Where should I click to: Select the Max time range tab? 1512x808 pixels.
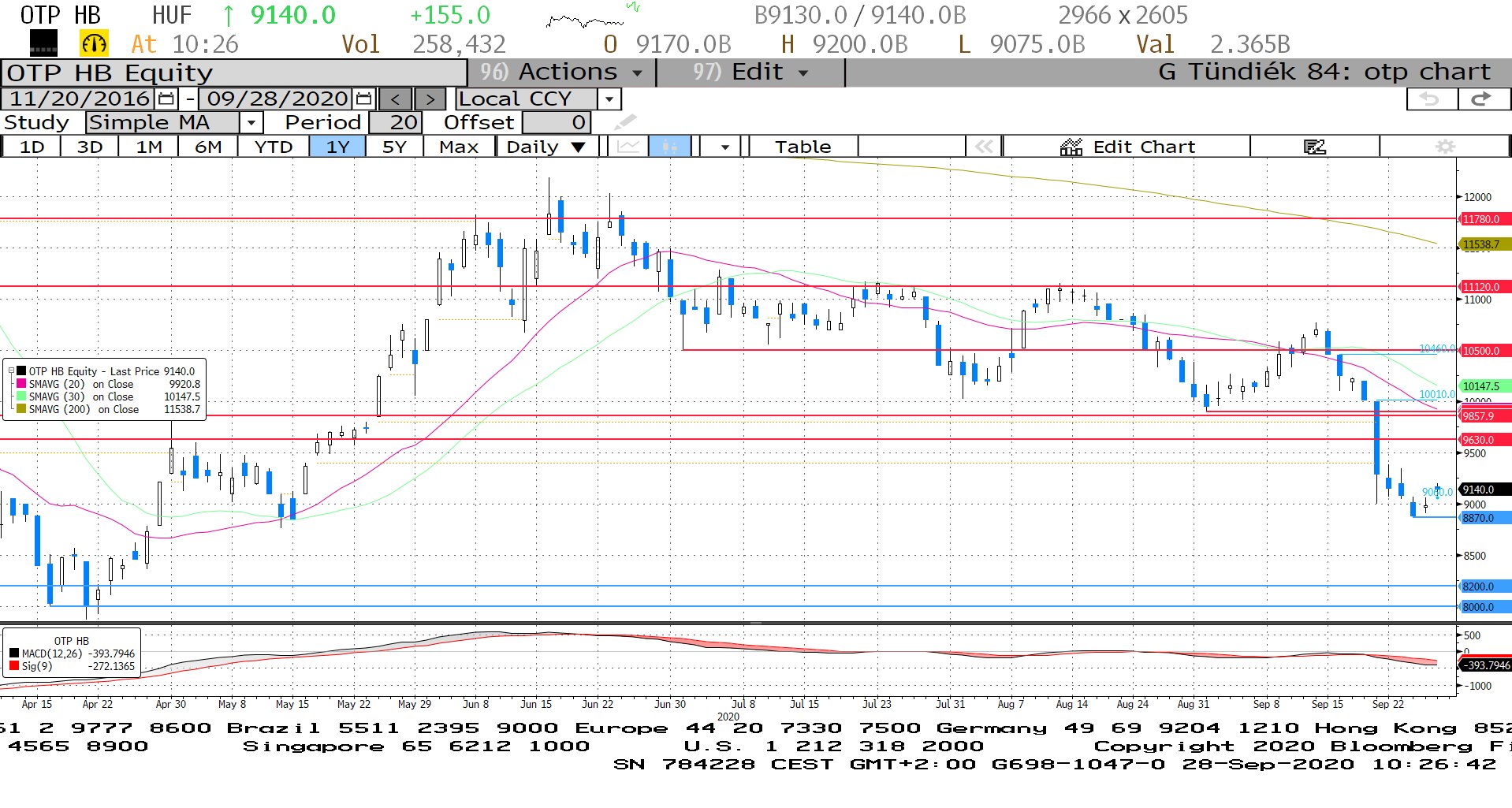459,147
